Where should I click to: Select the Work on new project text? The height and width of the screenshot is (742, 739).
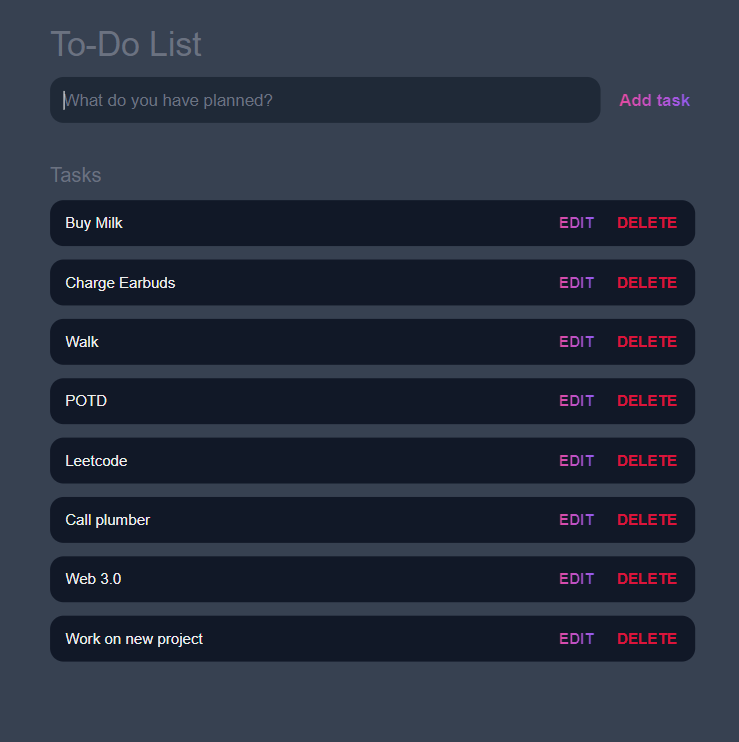point(134,639)
